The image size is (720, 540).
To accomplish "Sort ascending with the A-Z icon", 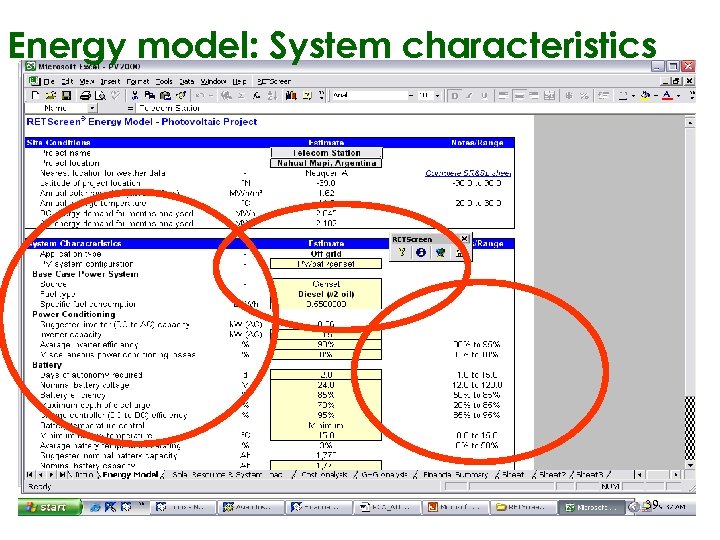I will coord(272,96).
